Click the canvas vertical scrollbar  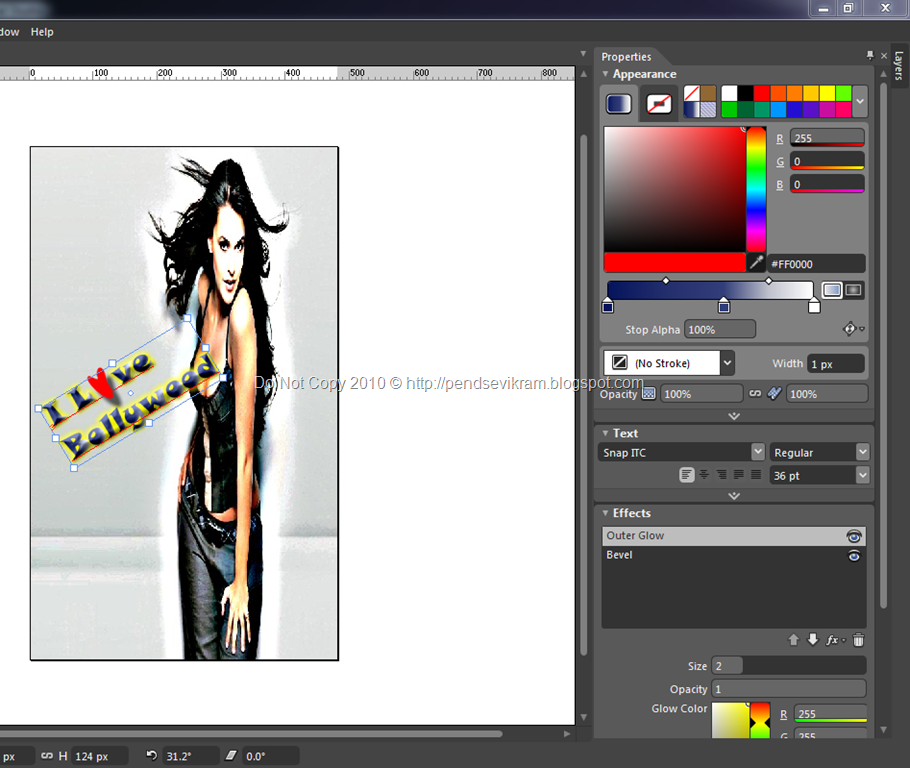(584, 395)
